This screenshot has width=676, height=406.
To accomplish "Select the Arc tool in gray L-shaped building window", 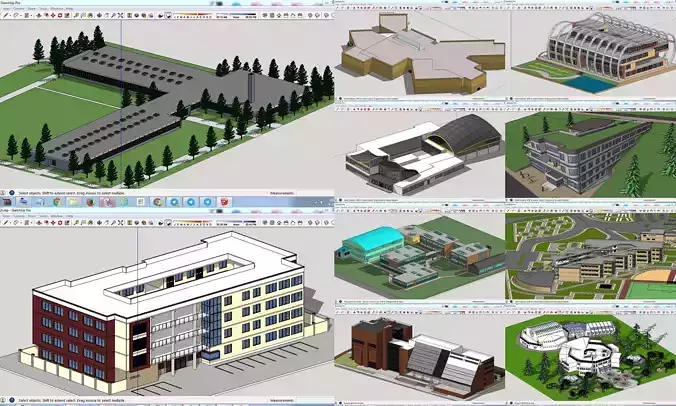I will pos(16,15).
